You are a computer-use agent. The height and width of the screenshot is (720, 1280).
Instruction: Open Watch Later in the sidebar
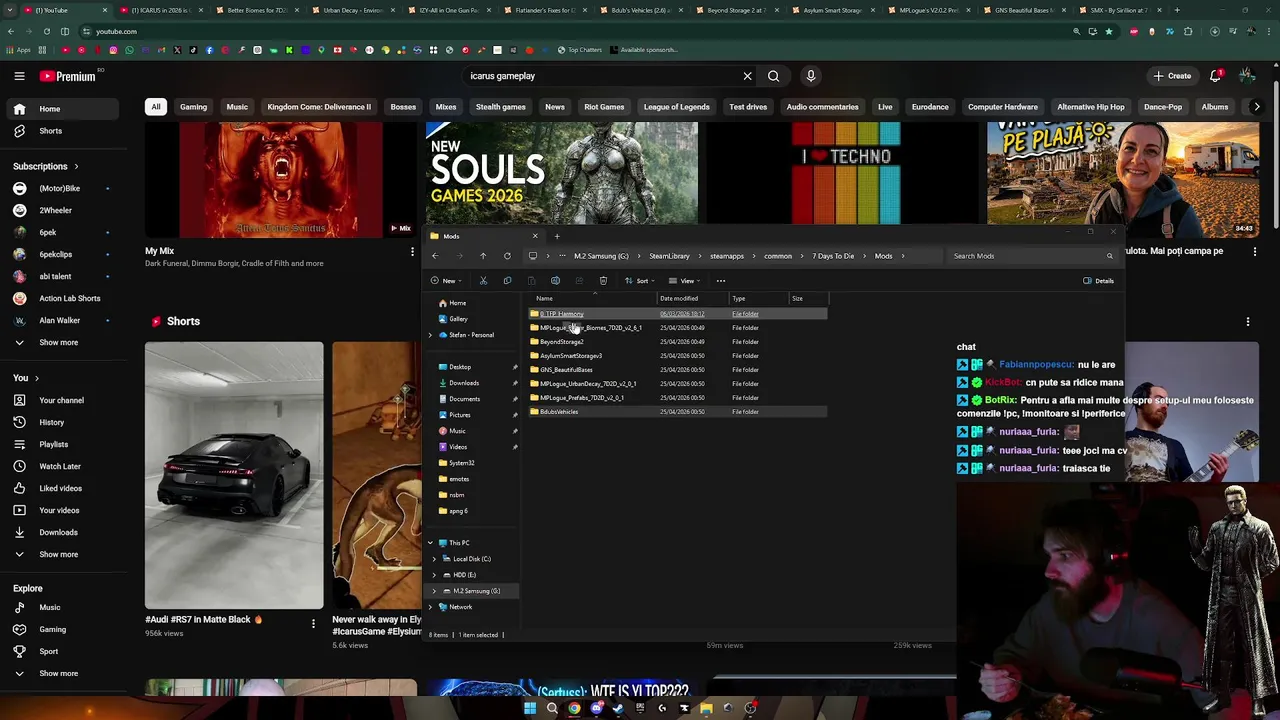coord(60,466)
